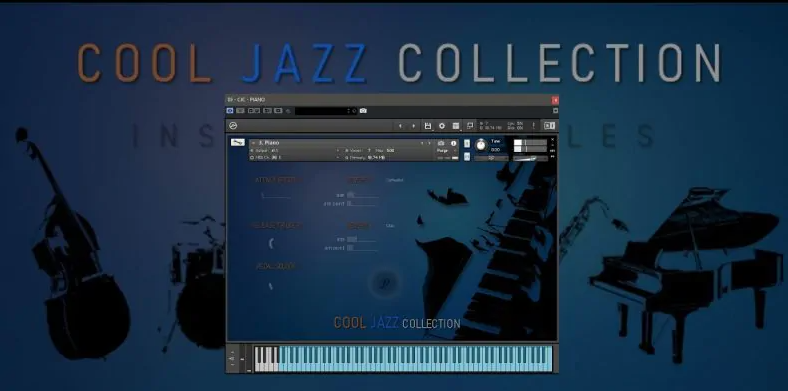Click first blue icon in host toolbar
The width and height of the screenshot is (788, 391).
click(230, 111)
